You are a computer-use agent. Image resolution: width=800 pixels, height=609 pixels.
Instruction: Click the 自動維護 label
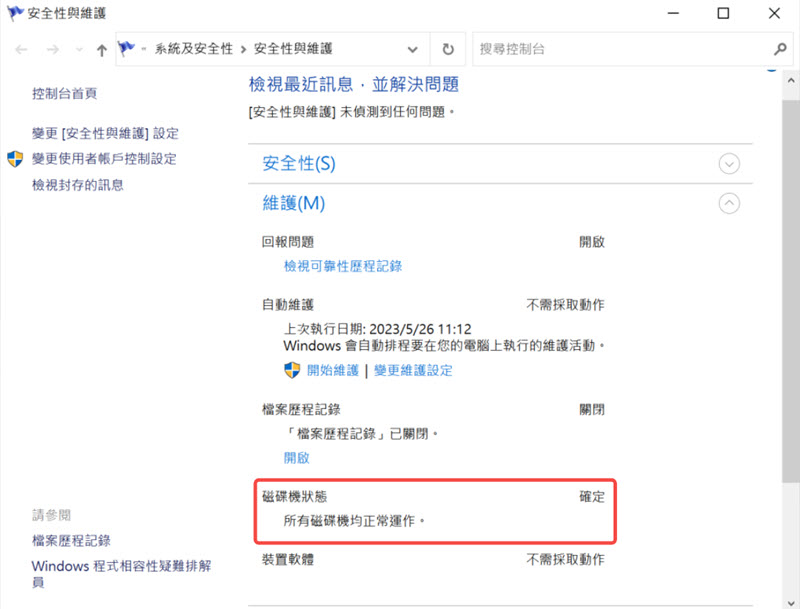(288, 305)
